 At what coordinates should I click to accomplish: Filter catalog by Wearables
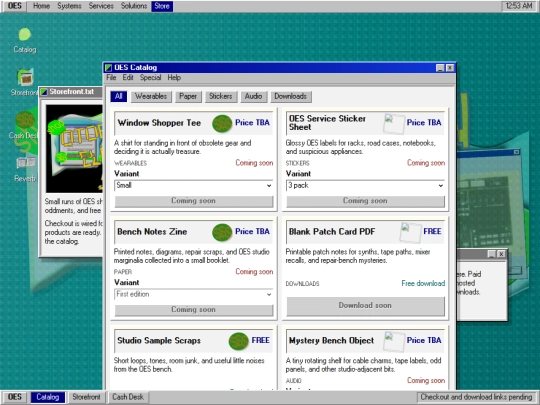click(x=151, y=96)
